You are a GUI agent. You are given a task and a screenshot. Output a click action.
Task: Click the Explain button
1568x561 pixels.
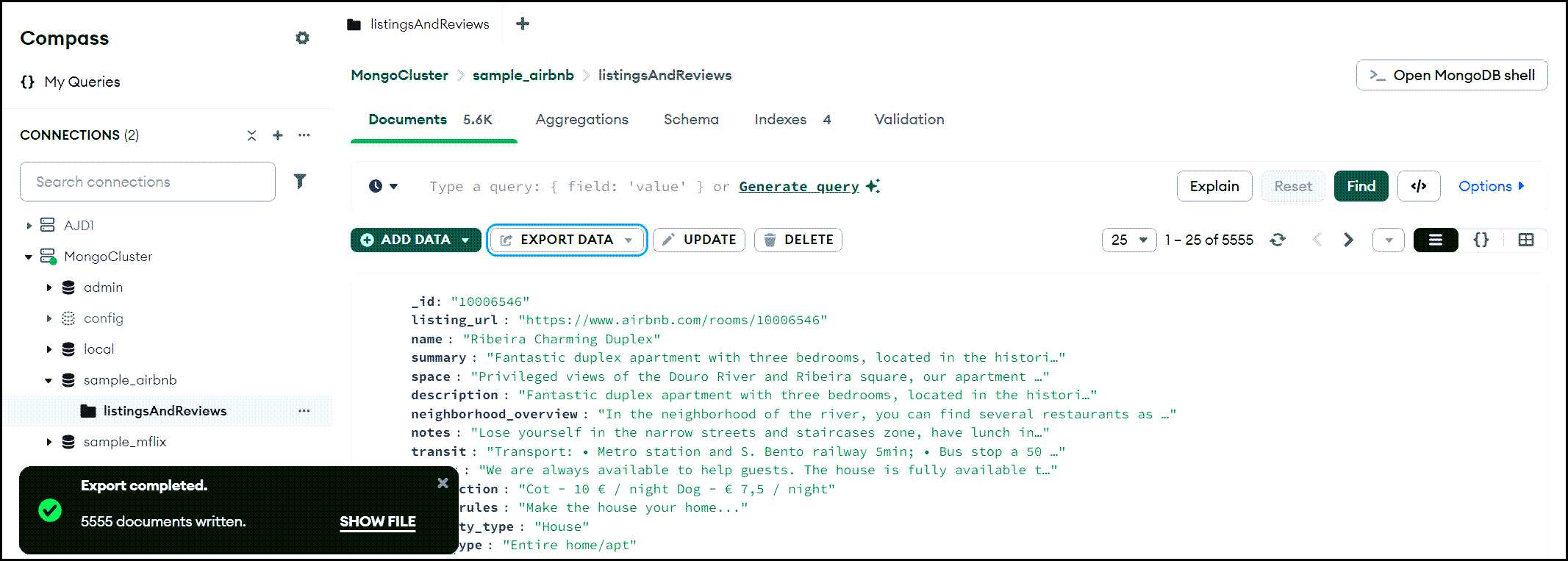(x=1214, y=186)
